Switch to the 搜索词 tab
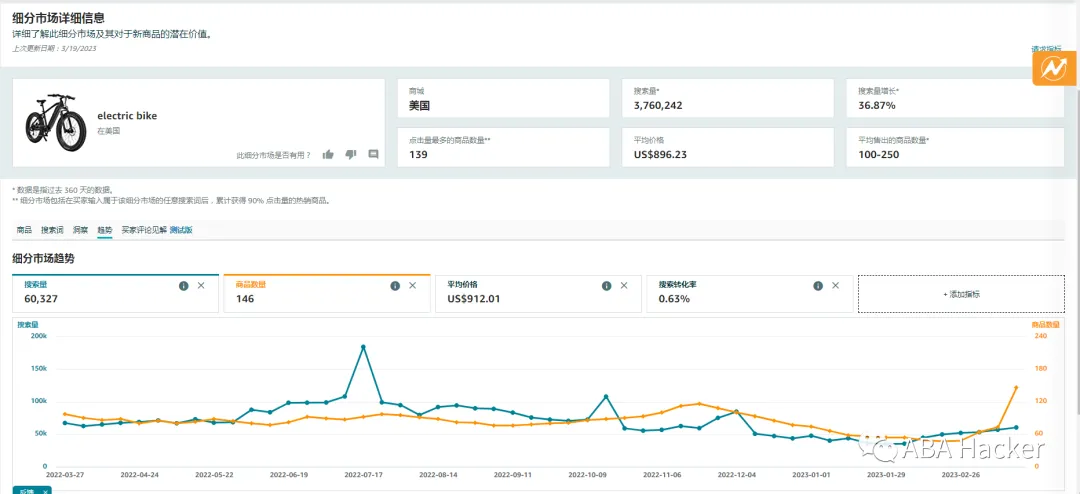 [x=53, y=230]
